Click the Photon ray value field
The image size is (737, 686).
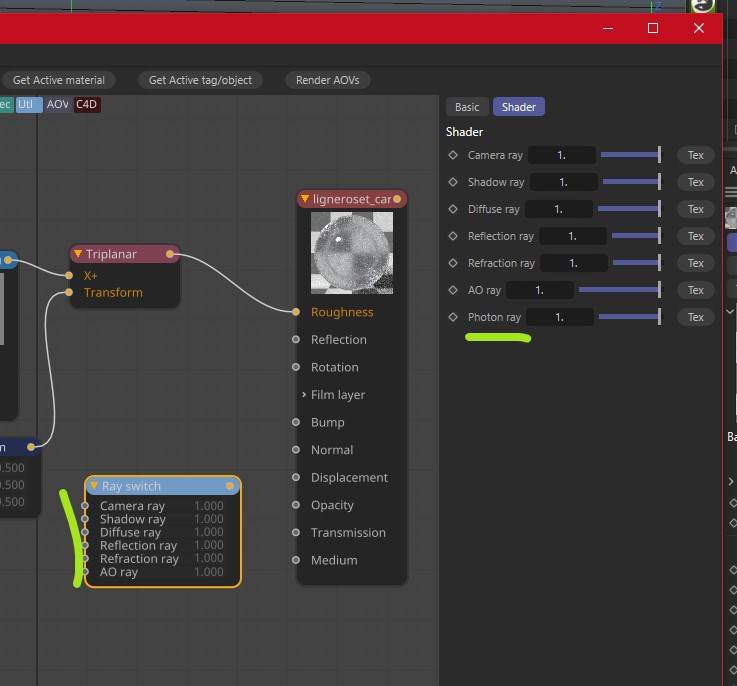[x=559, y=317]
